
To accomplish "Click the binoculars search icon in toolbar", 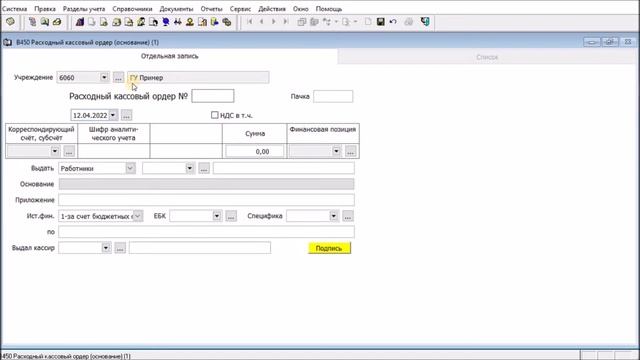I will (x=178, y=22).
